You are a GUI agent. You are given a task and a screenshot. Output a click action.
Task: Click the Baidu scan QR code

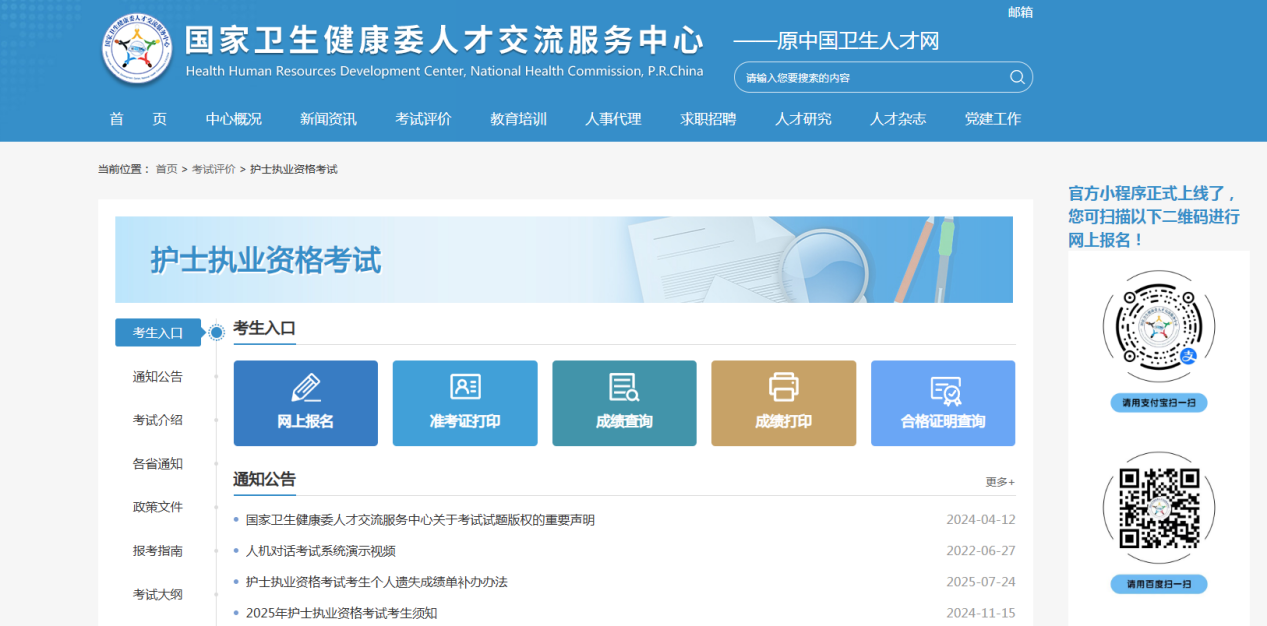coord(1158,509)
